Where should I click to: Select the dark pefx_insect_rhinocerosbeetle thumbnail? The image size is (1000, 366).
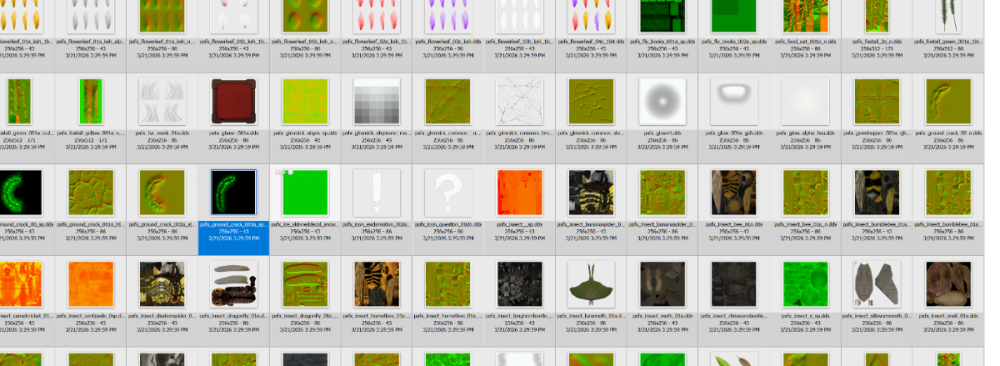pos(733,284)
